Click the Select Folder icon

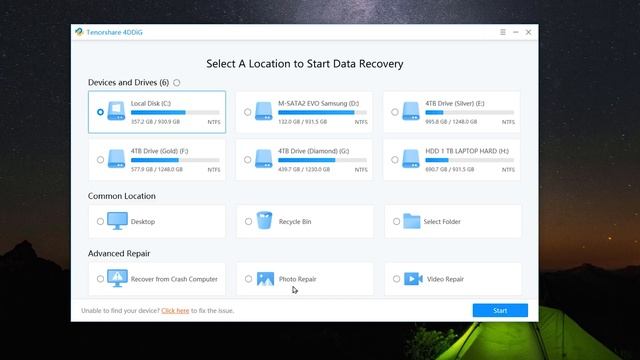coord(411,221)
